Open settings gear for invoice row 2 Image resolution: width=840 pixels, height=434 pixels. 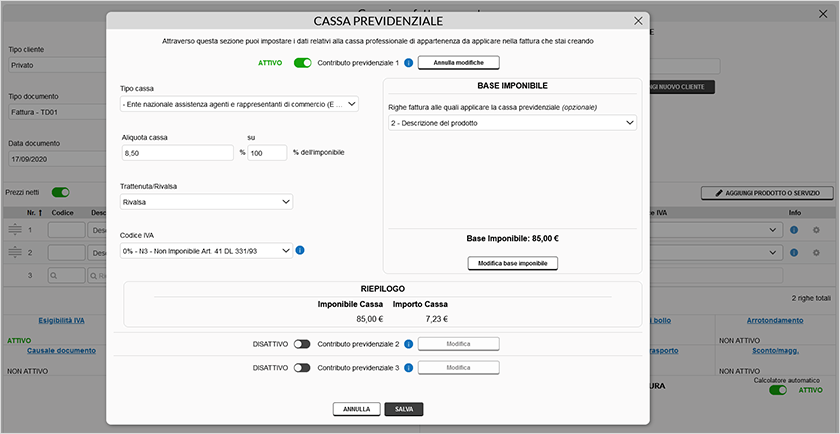(816, 252)
